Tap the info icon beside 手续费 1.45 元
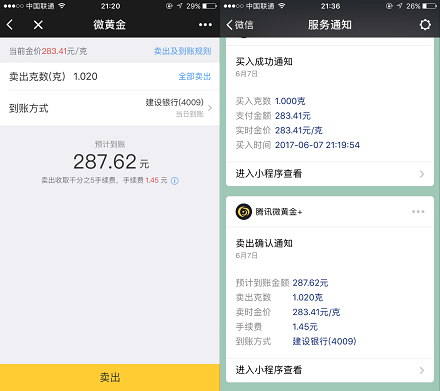Screen dimensions: 440x391 [175, 181]
